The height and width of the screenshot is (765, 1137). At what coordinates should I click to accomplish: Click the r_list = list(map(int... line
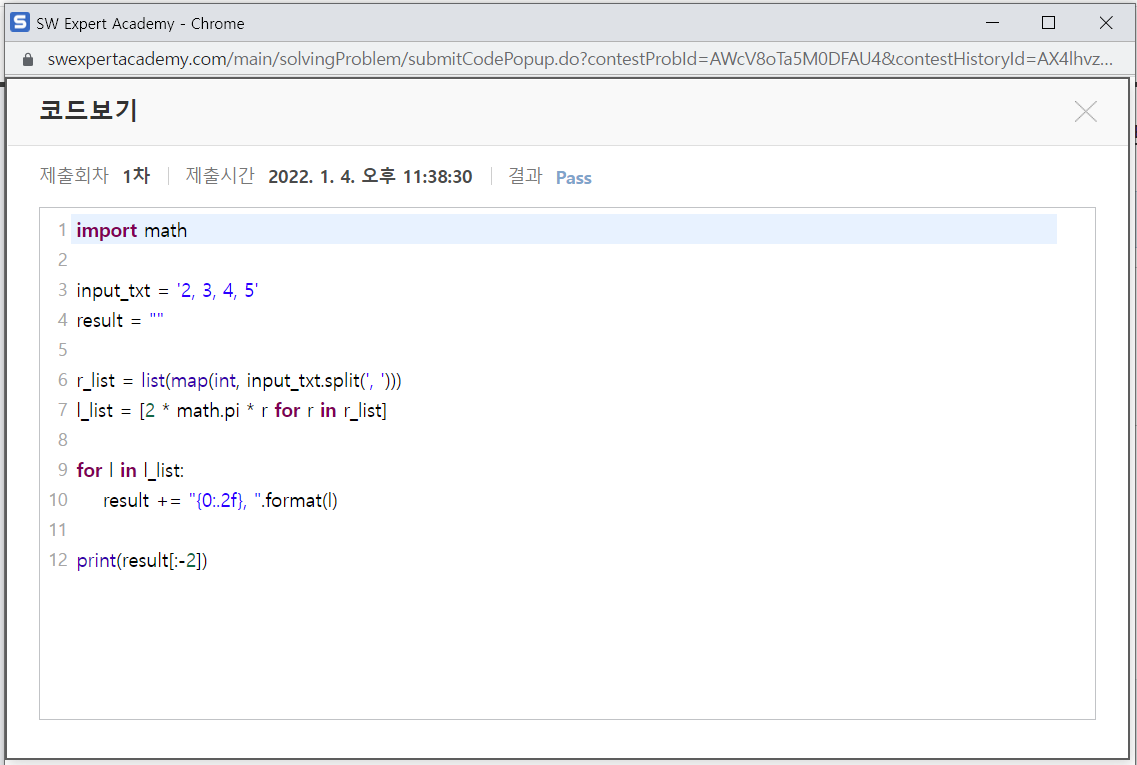click(x=239, y=381)
